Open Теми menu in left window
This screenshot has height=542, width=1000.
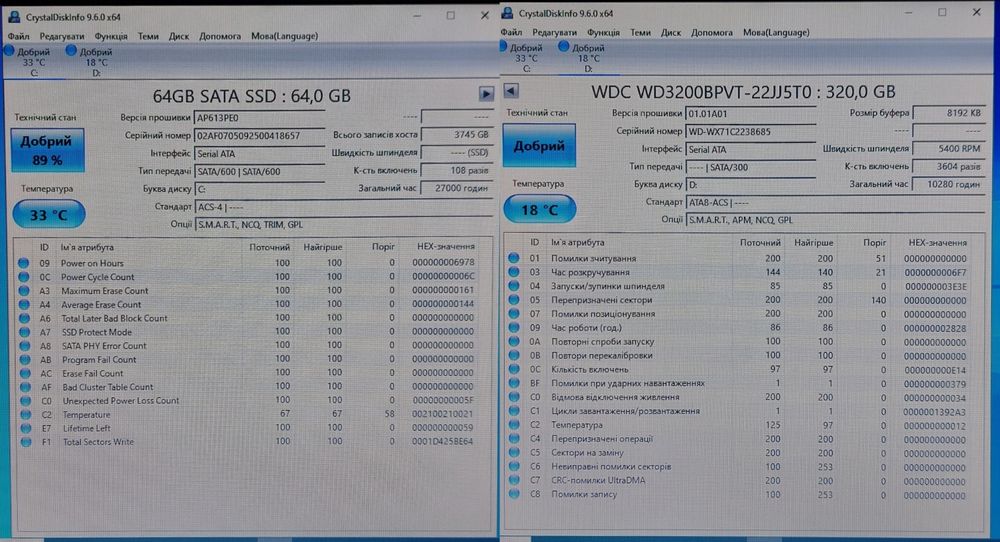(148, 36)
